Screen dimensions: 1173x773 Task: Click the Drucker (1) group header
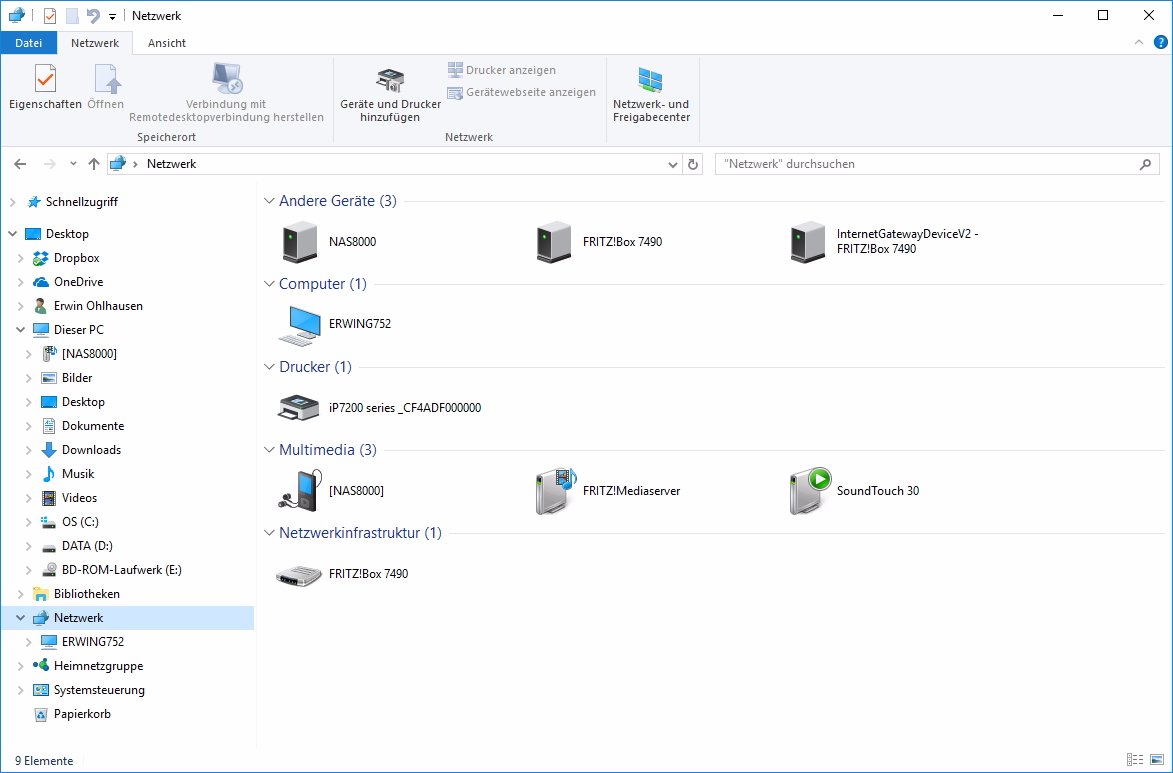[x=315, y=367]
